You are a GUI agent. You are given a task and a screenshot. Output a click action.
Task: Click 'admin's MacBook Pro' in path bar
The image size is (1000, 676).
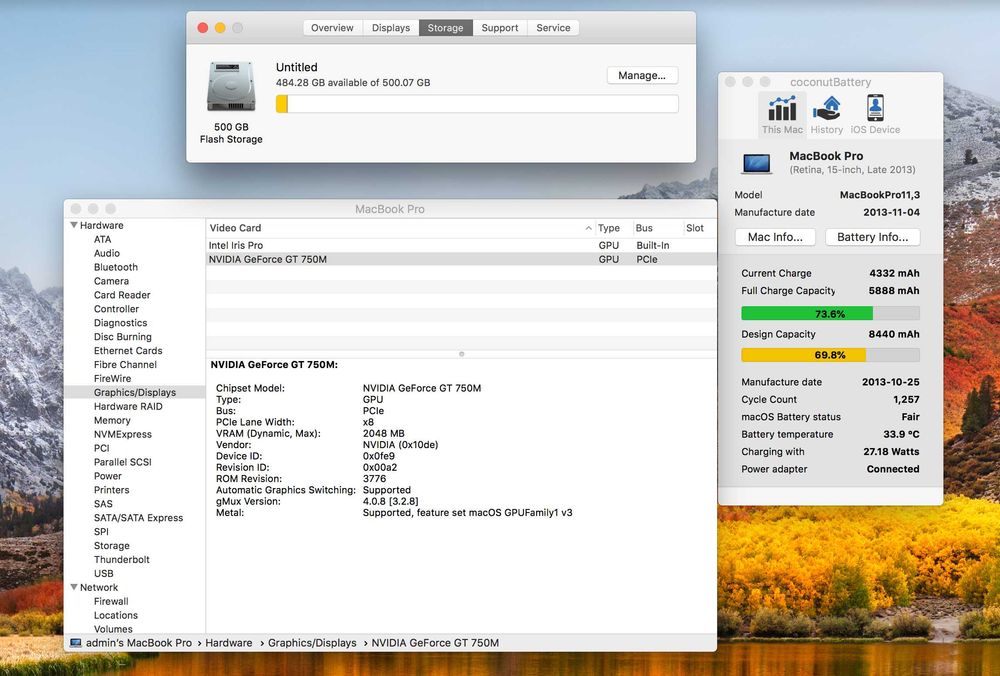(x=138, y=643)
